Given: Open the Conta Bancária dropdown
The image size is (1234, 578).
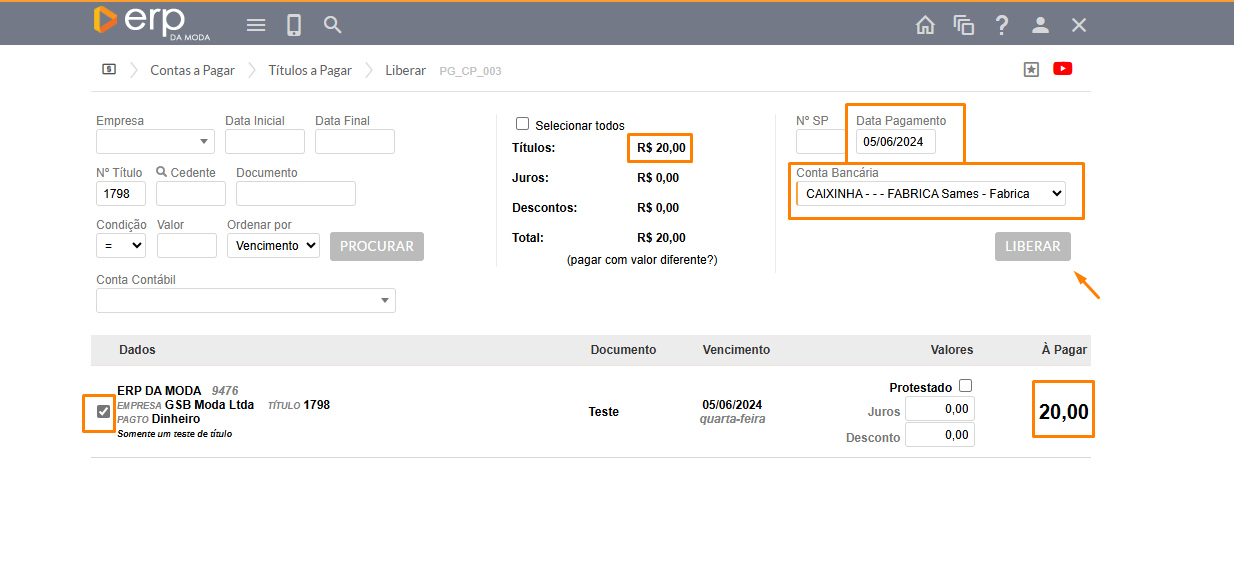Looking at the screenshot, I should coord(930,194).
